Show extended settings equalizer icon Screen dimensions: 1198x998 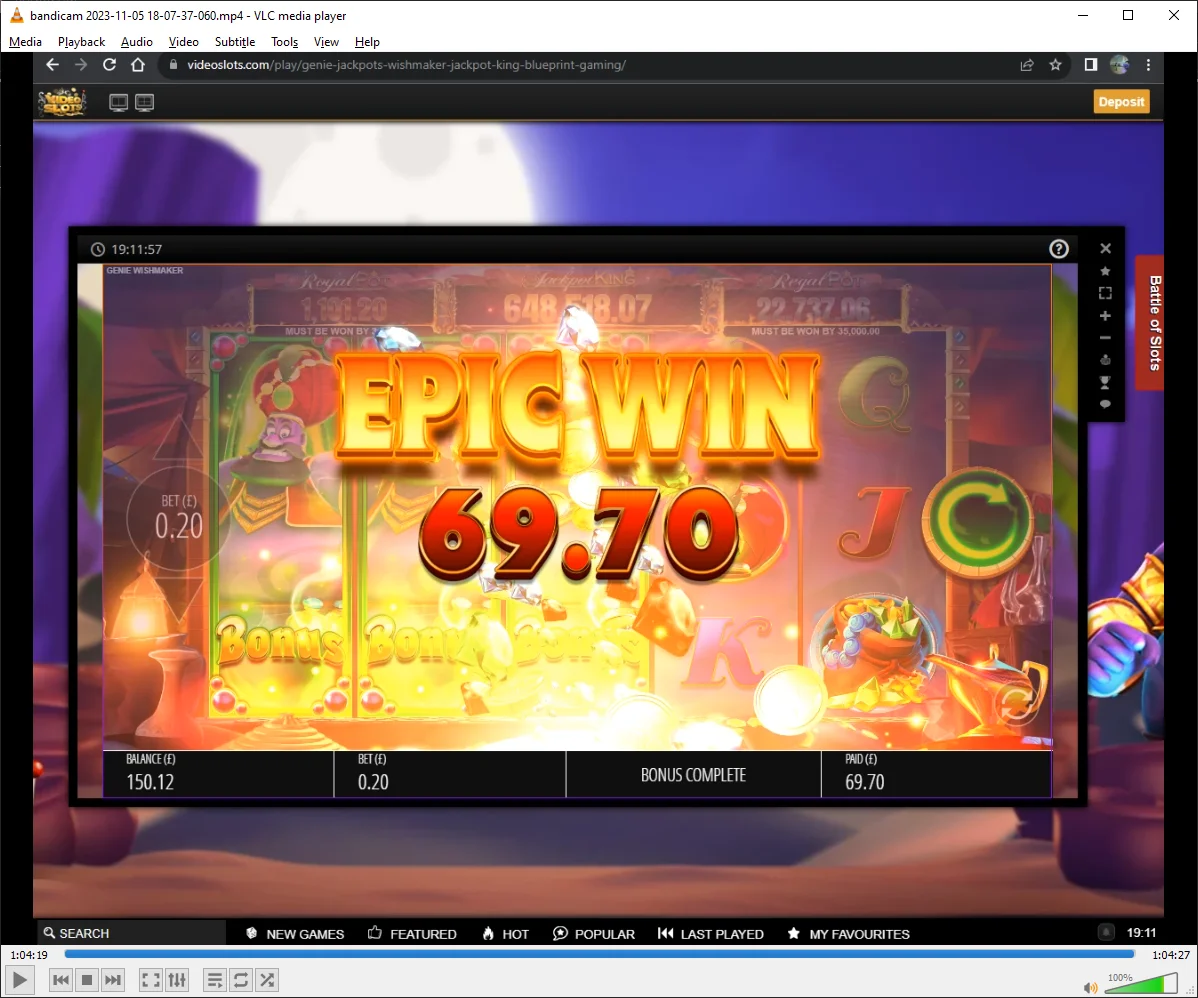(177, 980)
